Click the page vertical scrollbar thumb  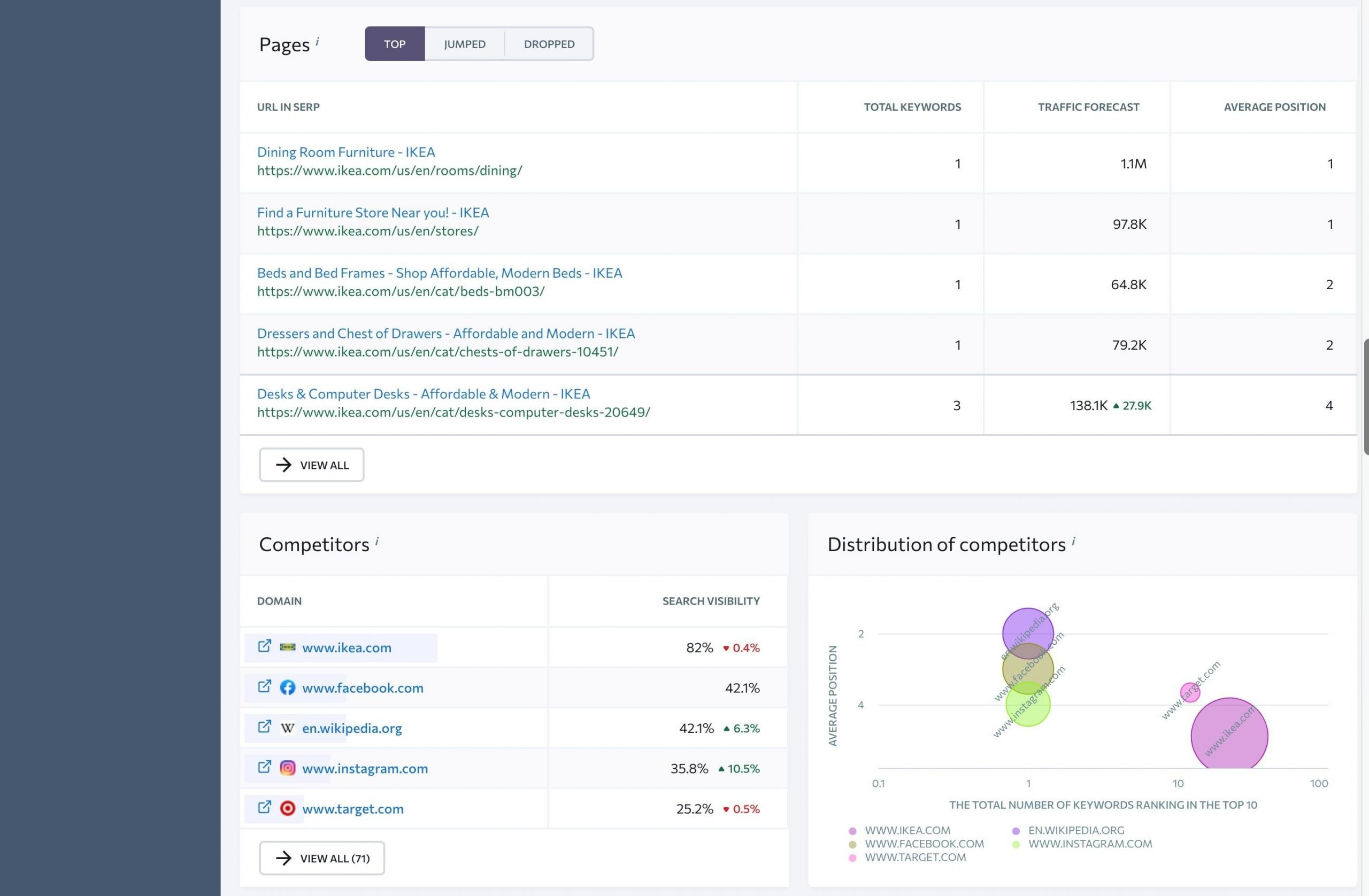click(1366, 397)
